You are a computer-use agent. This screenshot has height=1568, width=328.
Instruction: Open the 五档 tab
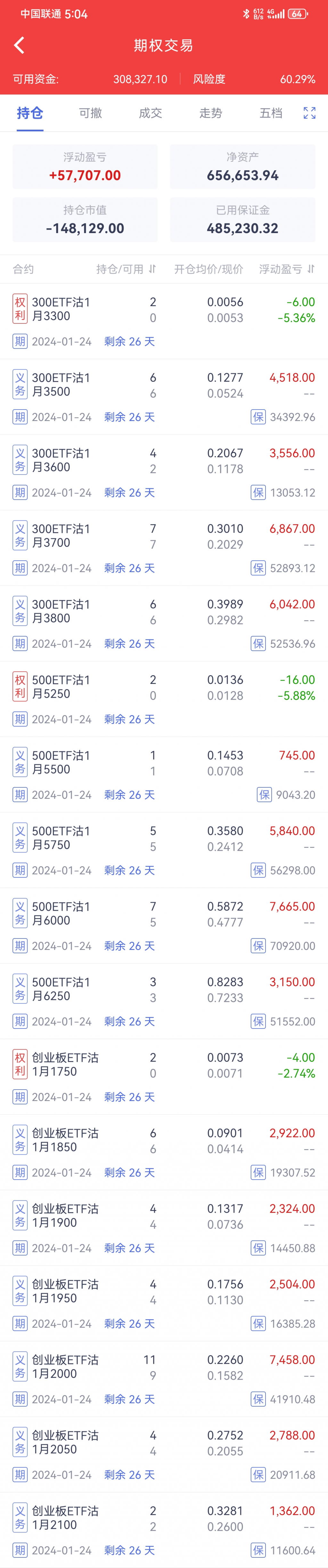pos(271,113)
